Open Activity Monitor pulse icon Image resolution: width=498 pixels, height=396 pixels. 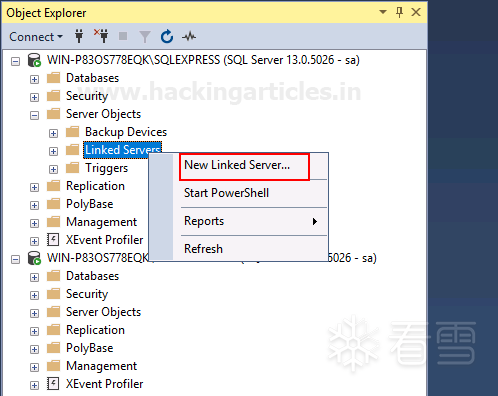189,36
